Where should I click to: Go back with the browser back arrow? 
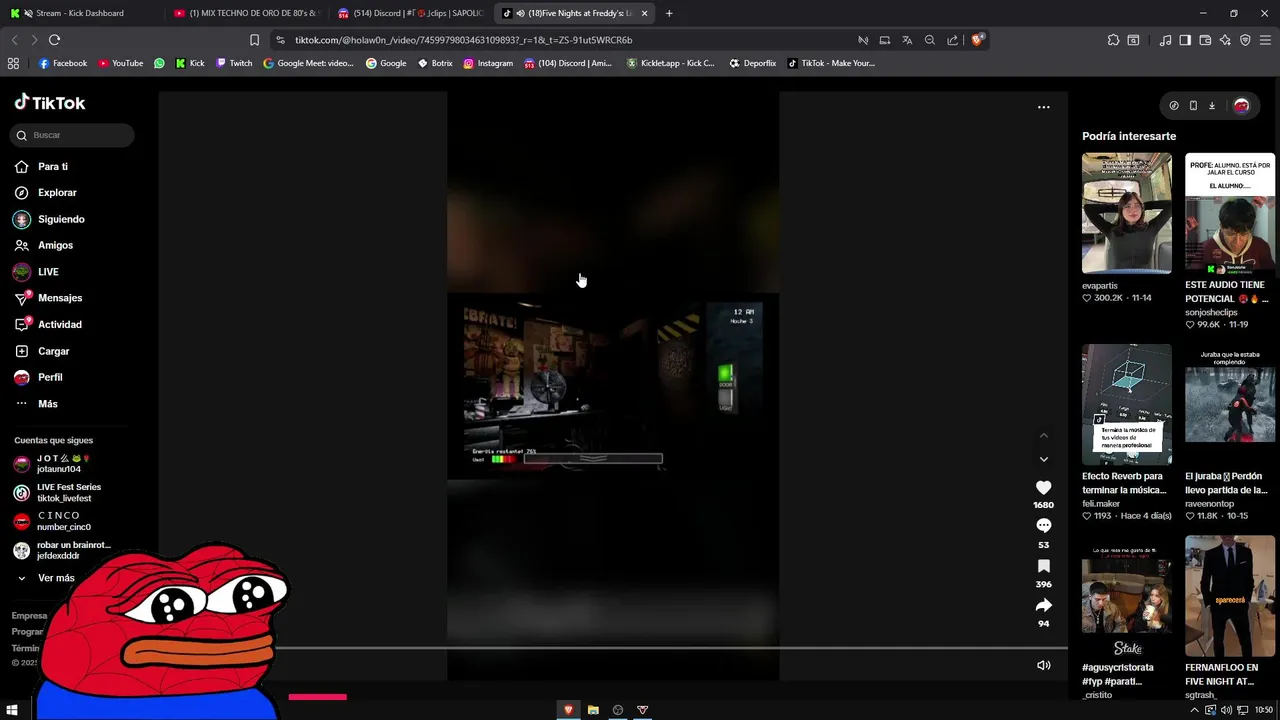pos(14,40)
